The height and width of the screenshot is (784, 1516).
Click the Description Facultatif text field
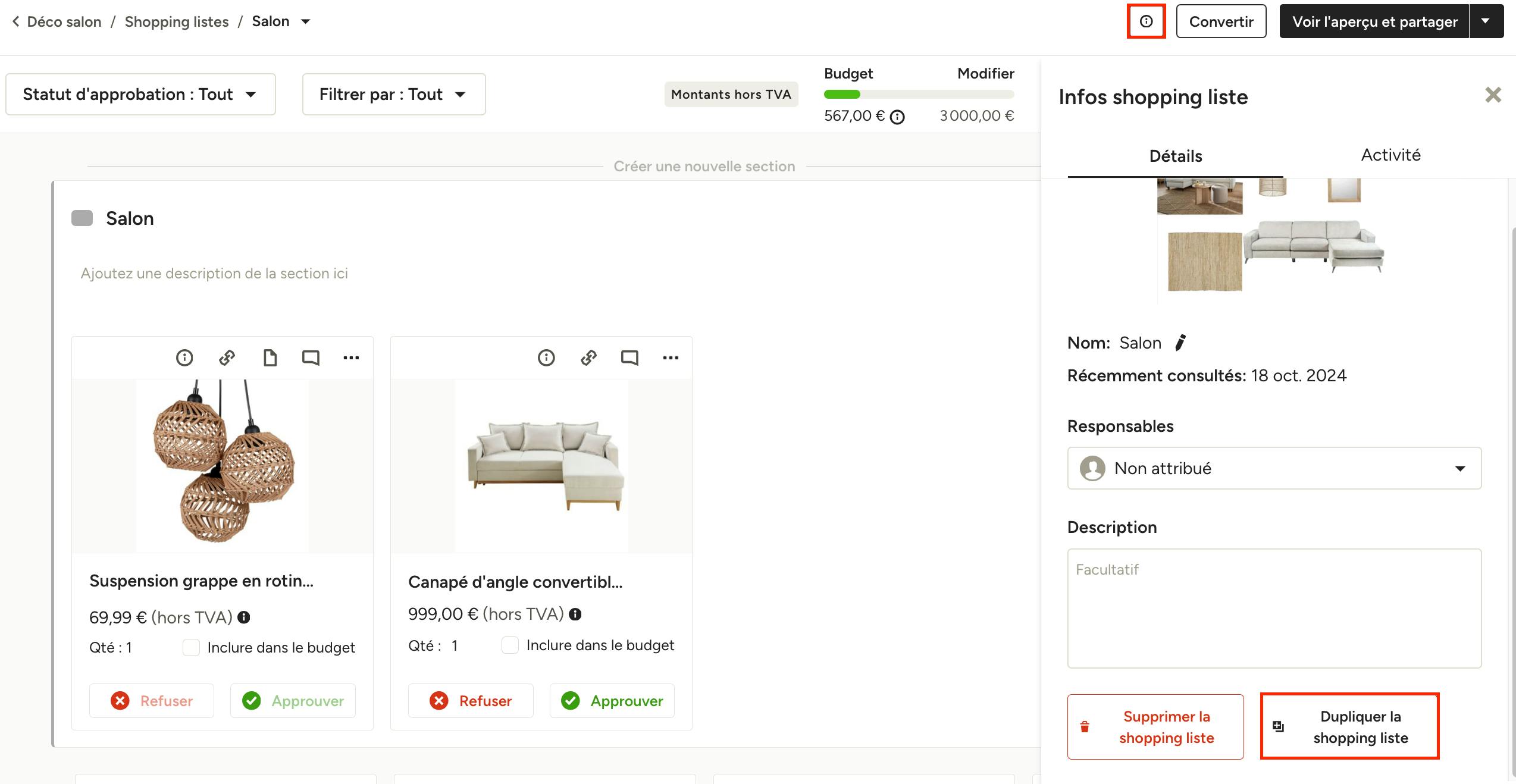click(x=1274, y=608)
